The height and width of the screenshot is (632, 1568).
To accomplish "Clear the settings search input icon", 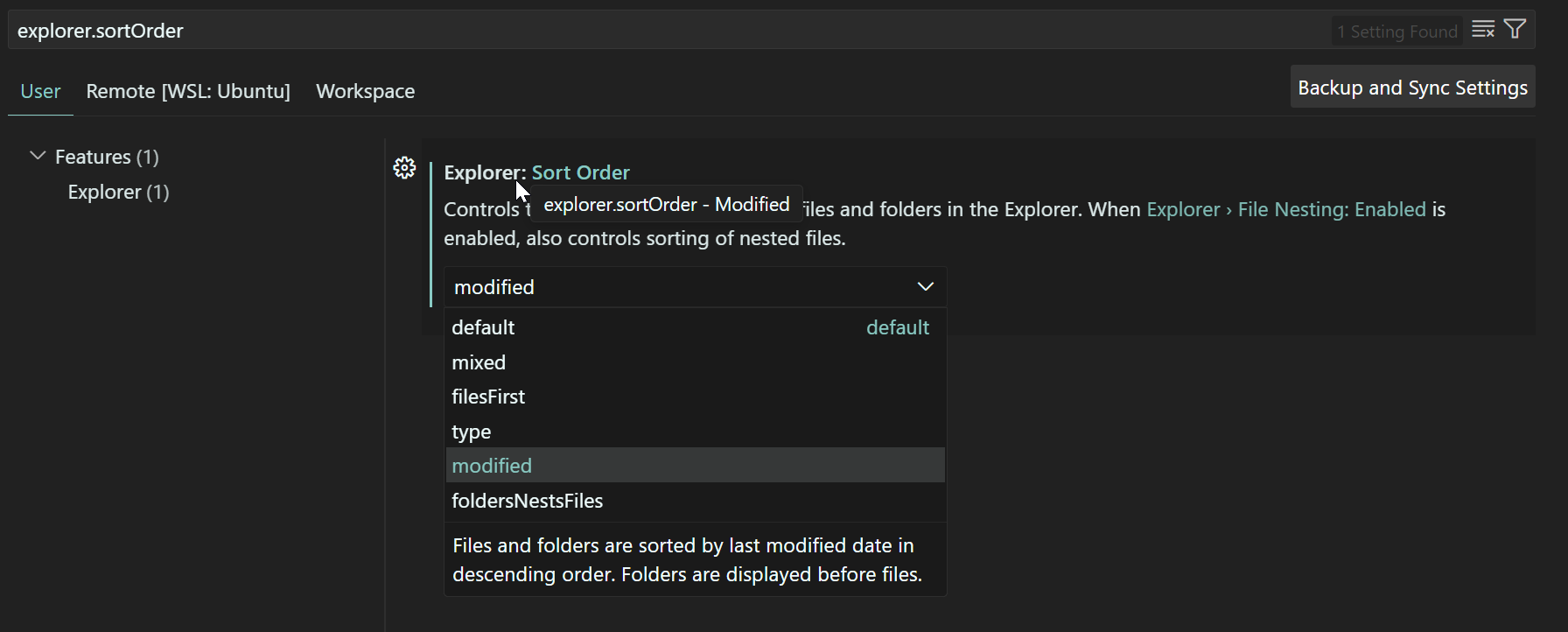I will click(1482, 30).
